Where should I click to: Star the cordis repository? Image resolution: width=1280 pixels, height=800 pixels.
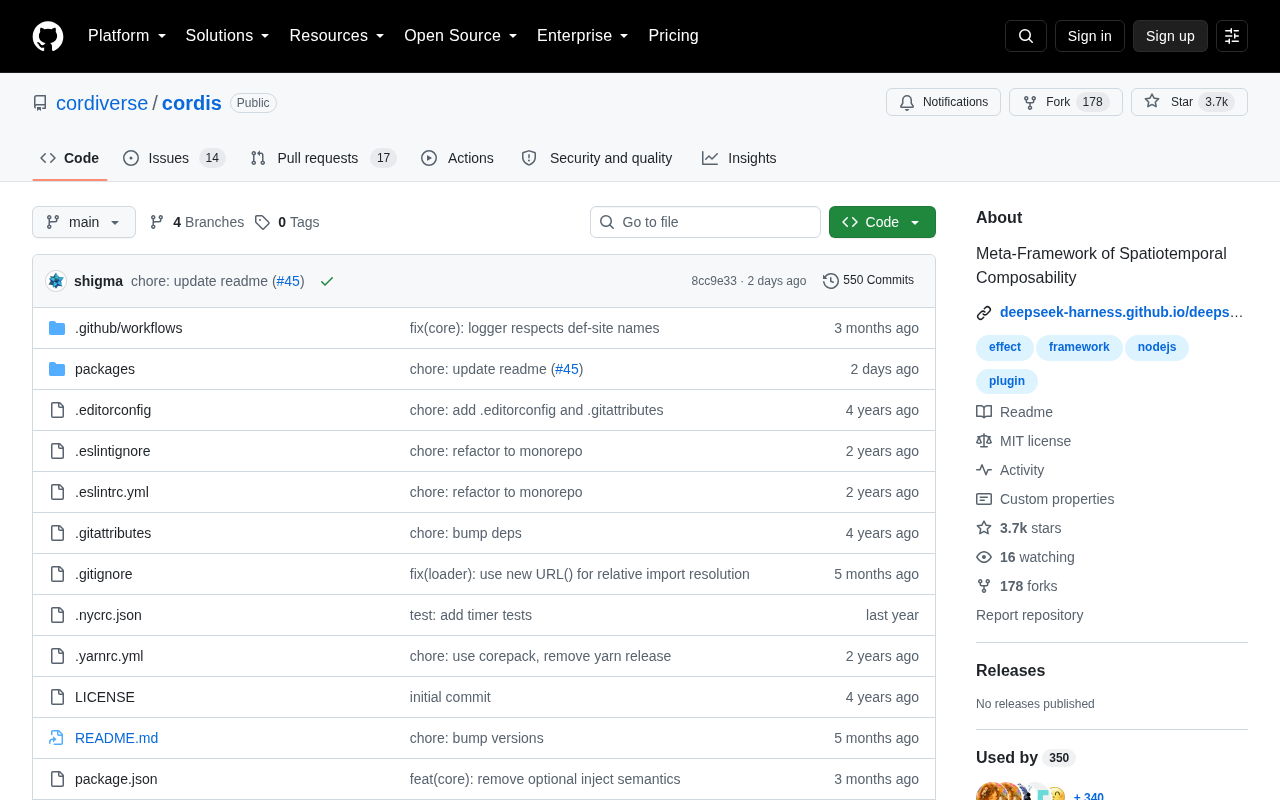[x=1189, y=102]
